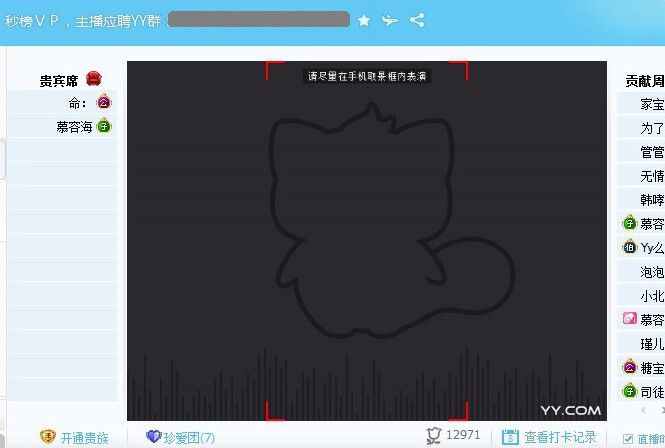Click the dark video player area

tap(367, 241)
